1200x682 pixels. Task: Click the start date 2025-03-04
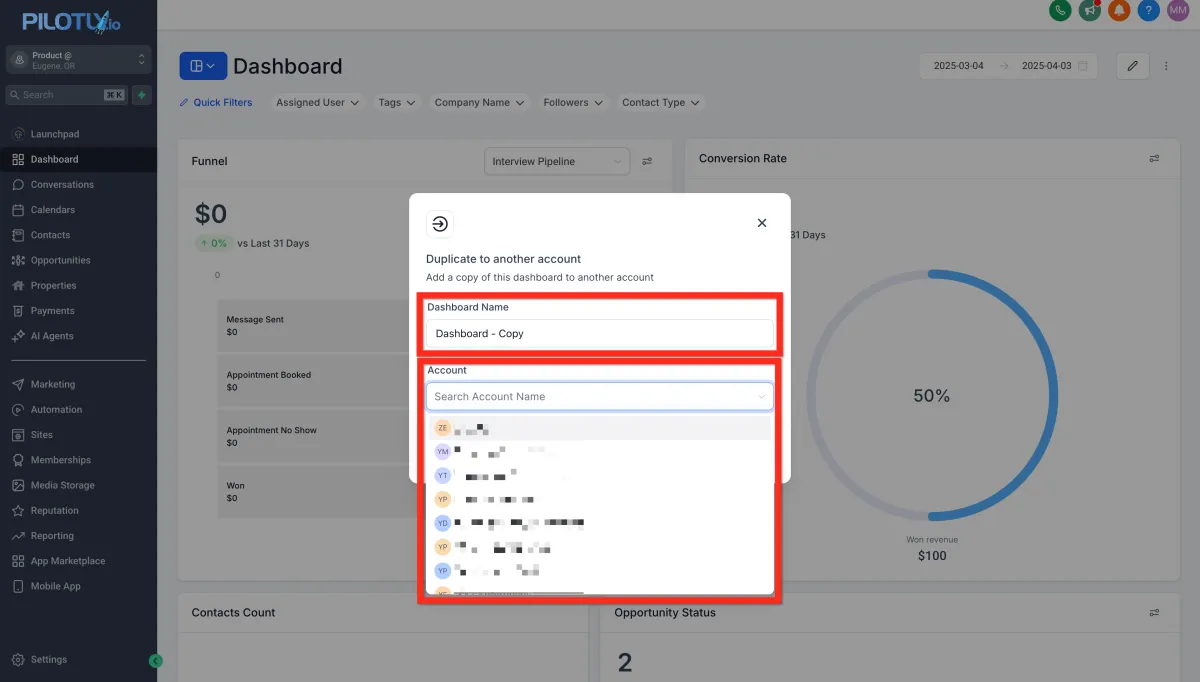pos(959,66)
